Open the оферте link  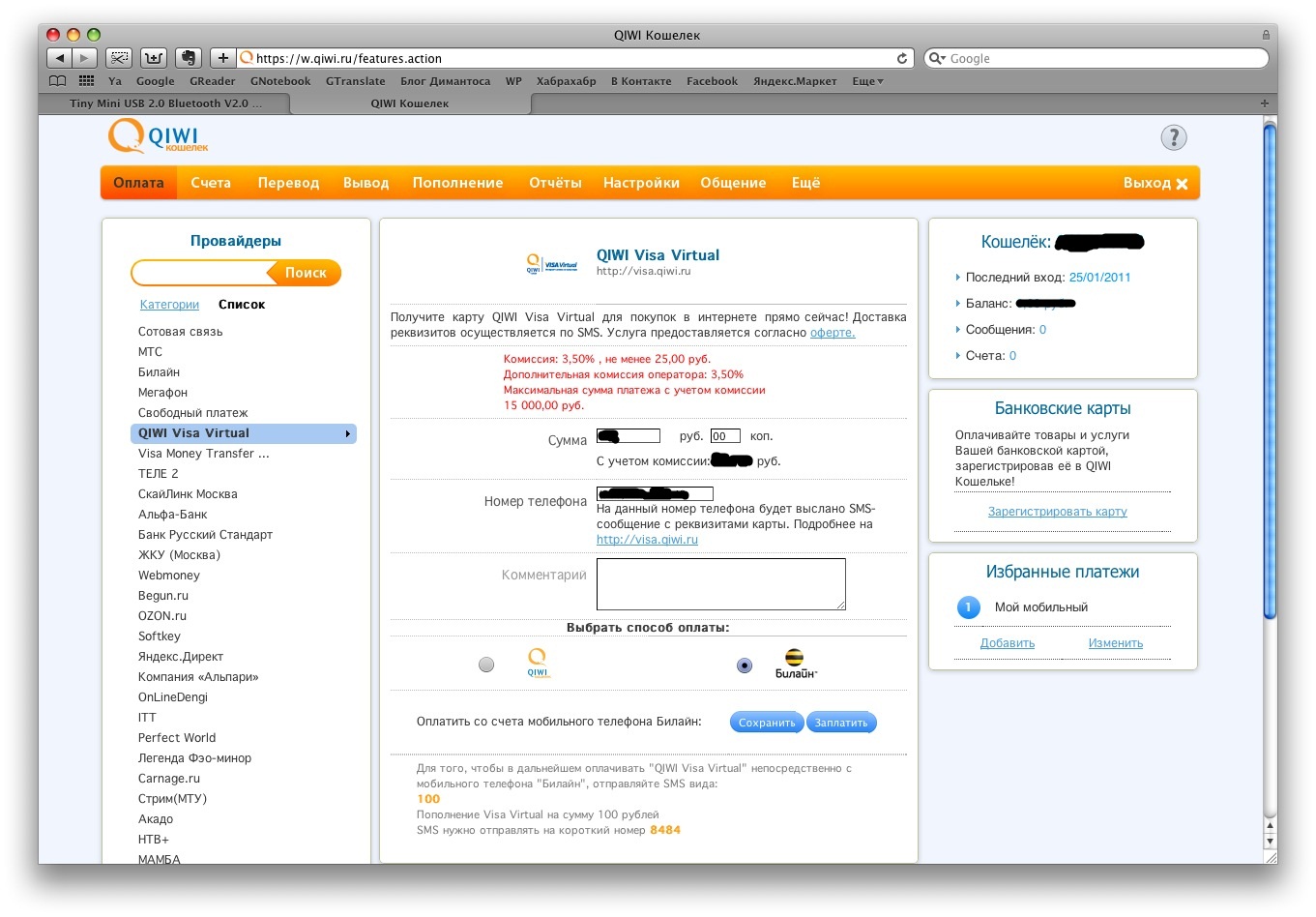(833, 333)
